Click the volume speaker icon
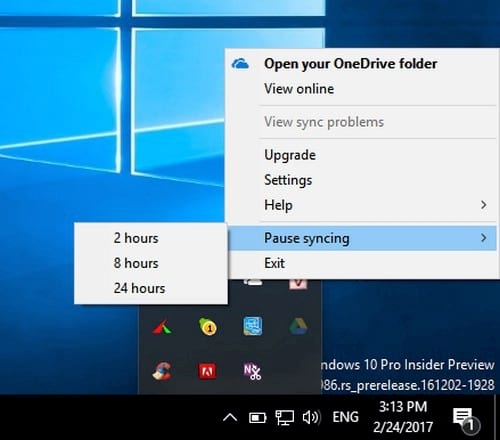The width and height of the screenshot is (500, 440). 311,417
